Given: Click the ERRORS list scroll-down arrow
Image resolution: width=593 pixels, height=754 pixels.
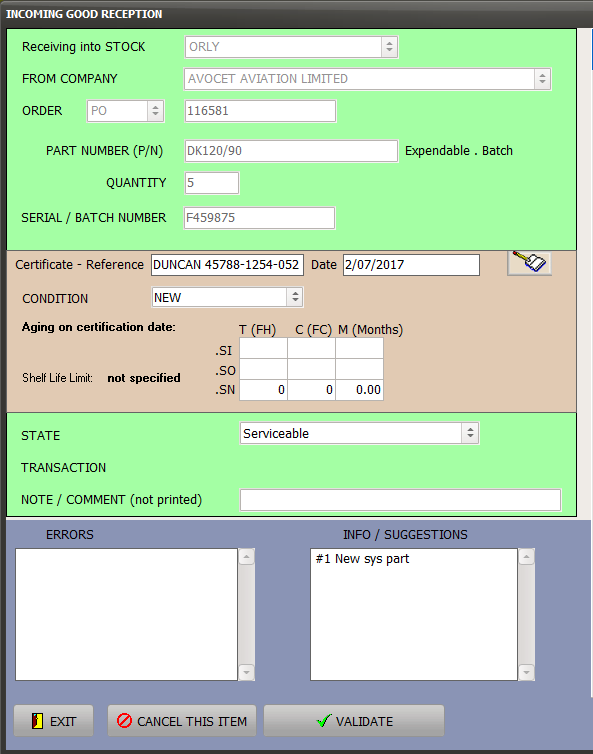Looking at the screenshot, I should pos(246,672).
